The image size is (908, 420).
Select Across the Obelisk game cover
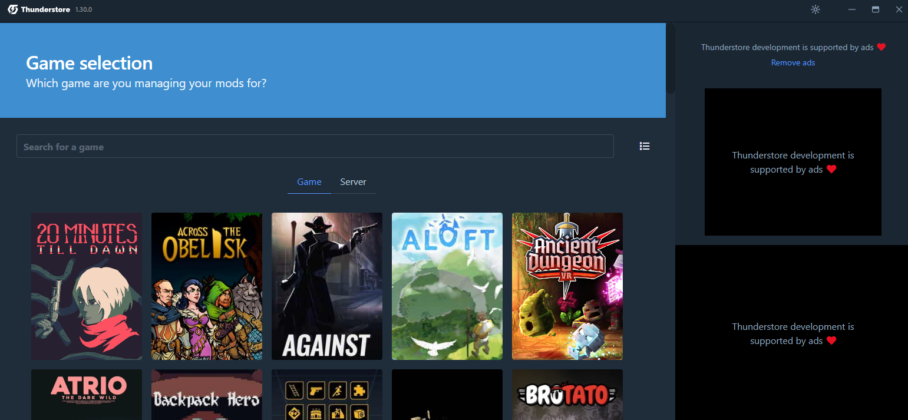(206, 285)
